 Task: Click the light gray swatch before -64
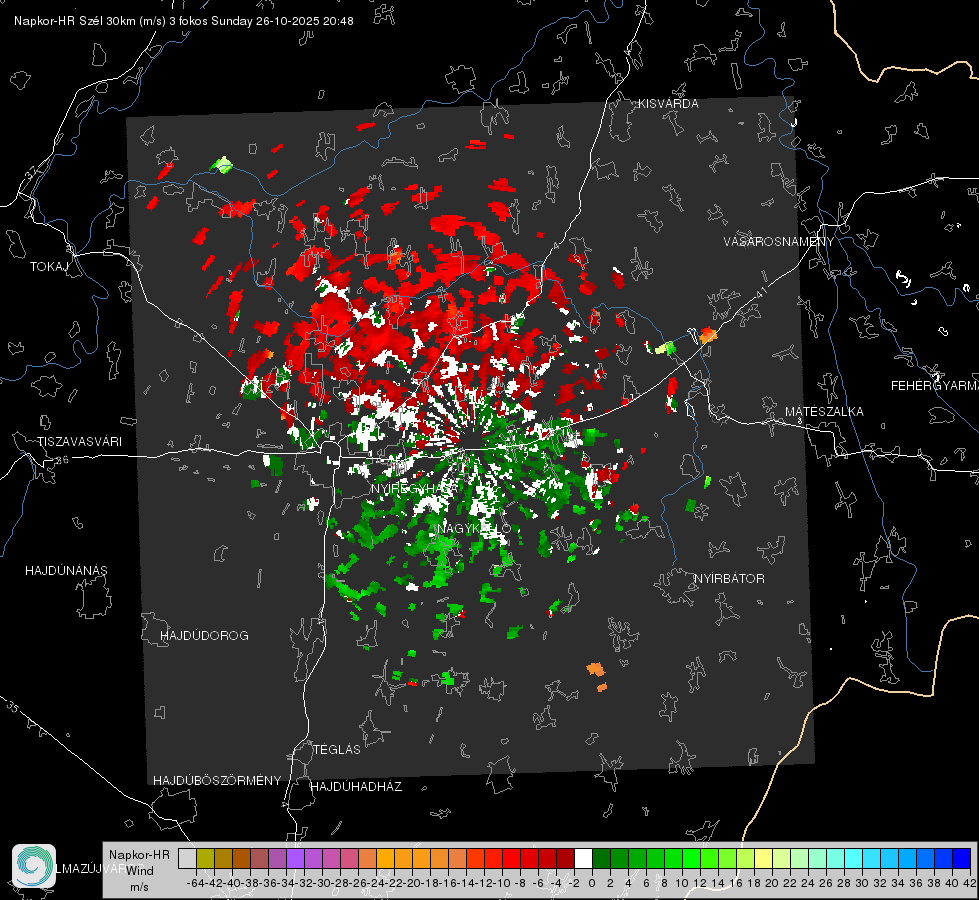tap(187, 859)
